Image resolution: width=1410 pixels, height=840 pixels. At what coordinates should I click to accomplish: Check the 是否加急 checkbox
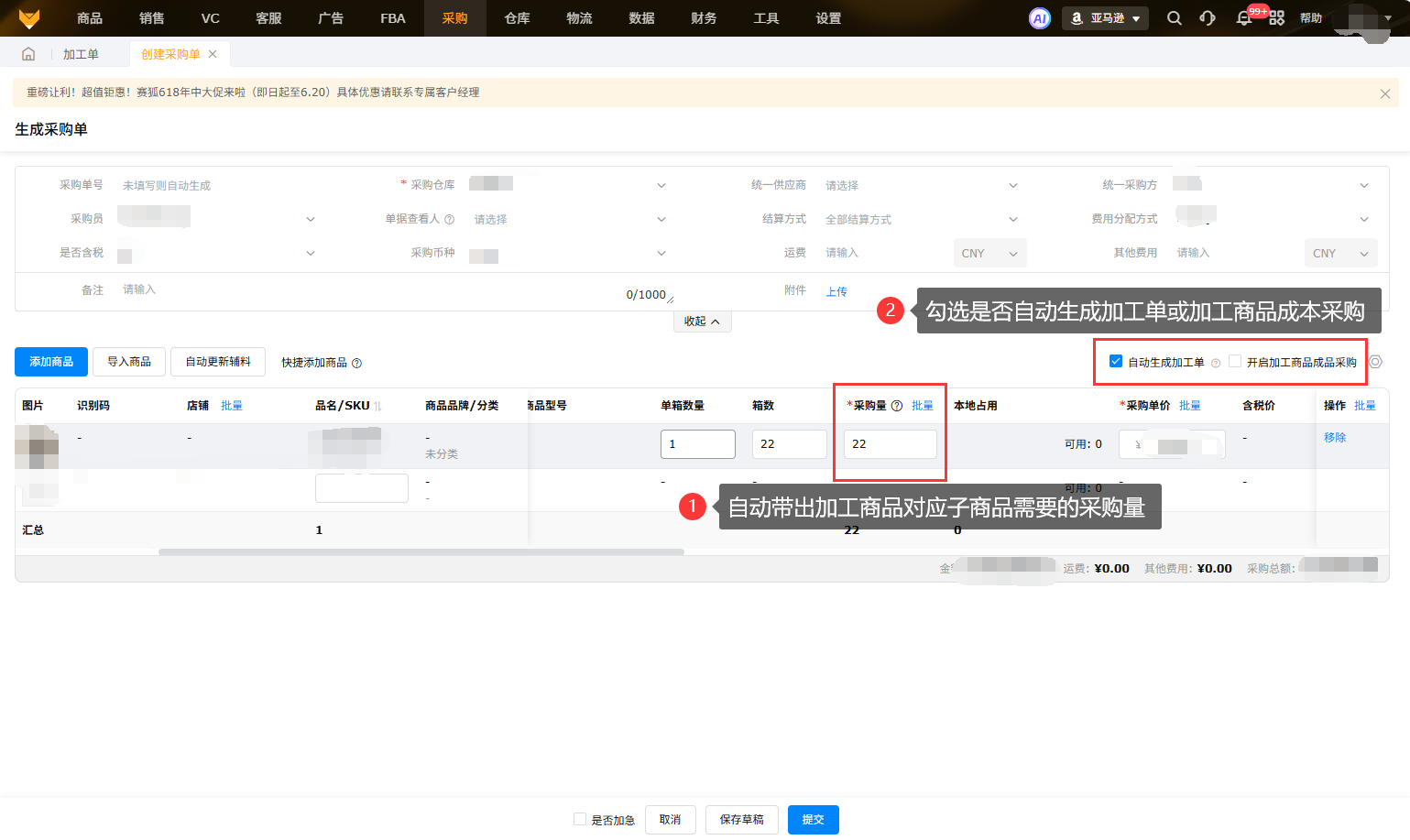click(580, 819)
